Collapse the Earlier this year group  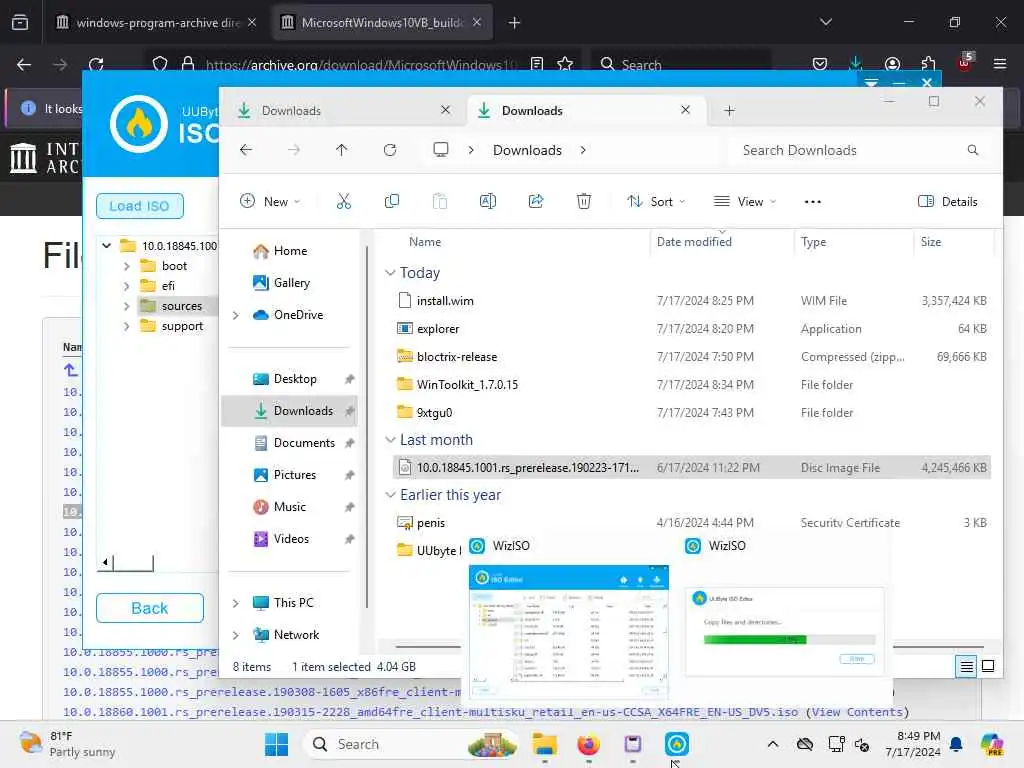click(390, 495)
